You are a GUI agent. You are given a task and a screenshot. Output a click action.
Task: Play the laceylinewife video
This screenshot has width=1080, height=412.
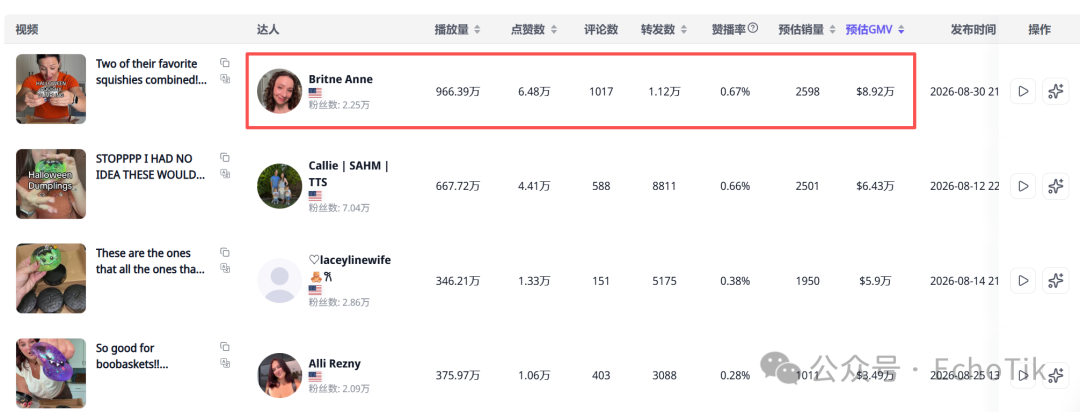pos(1023,280)
